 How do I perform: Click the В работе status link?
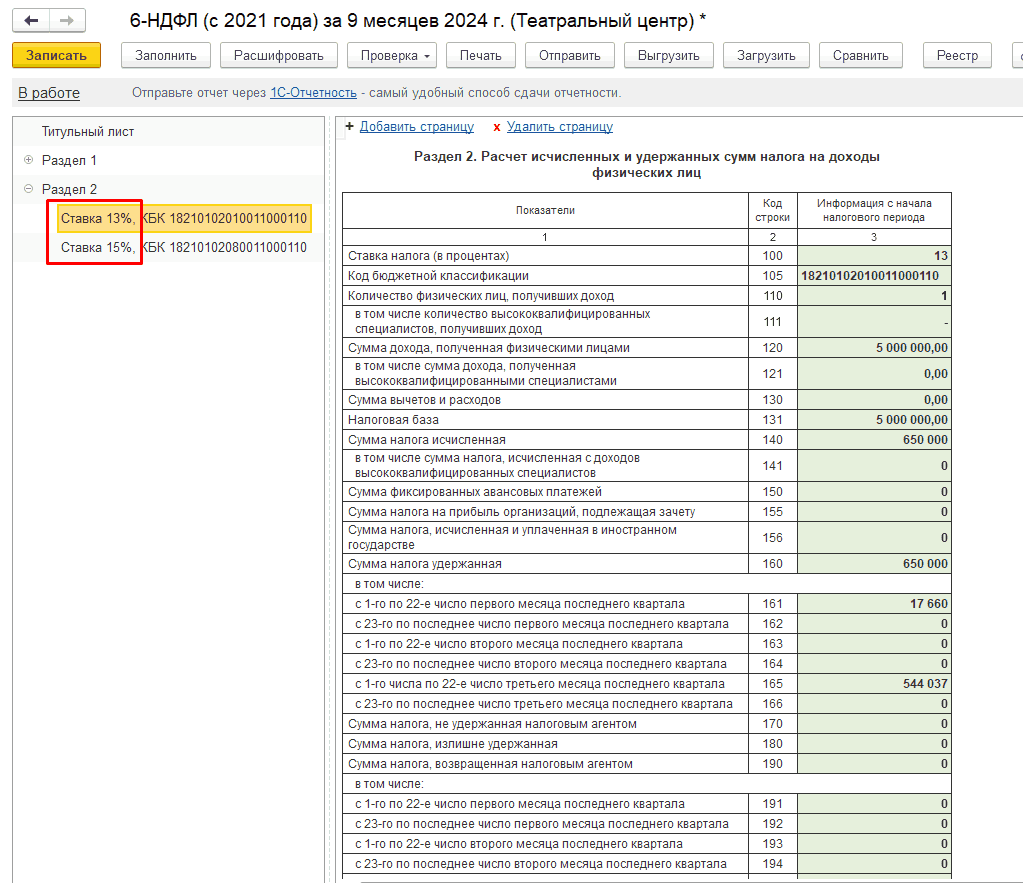pos(49,93)
